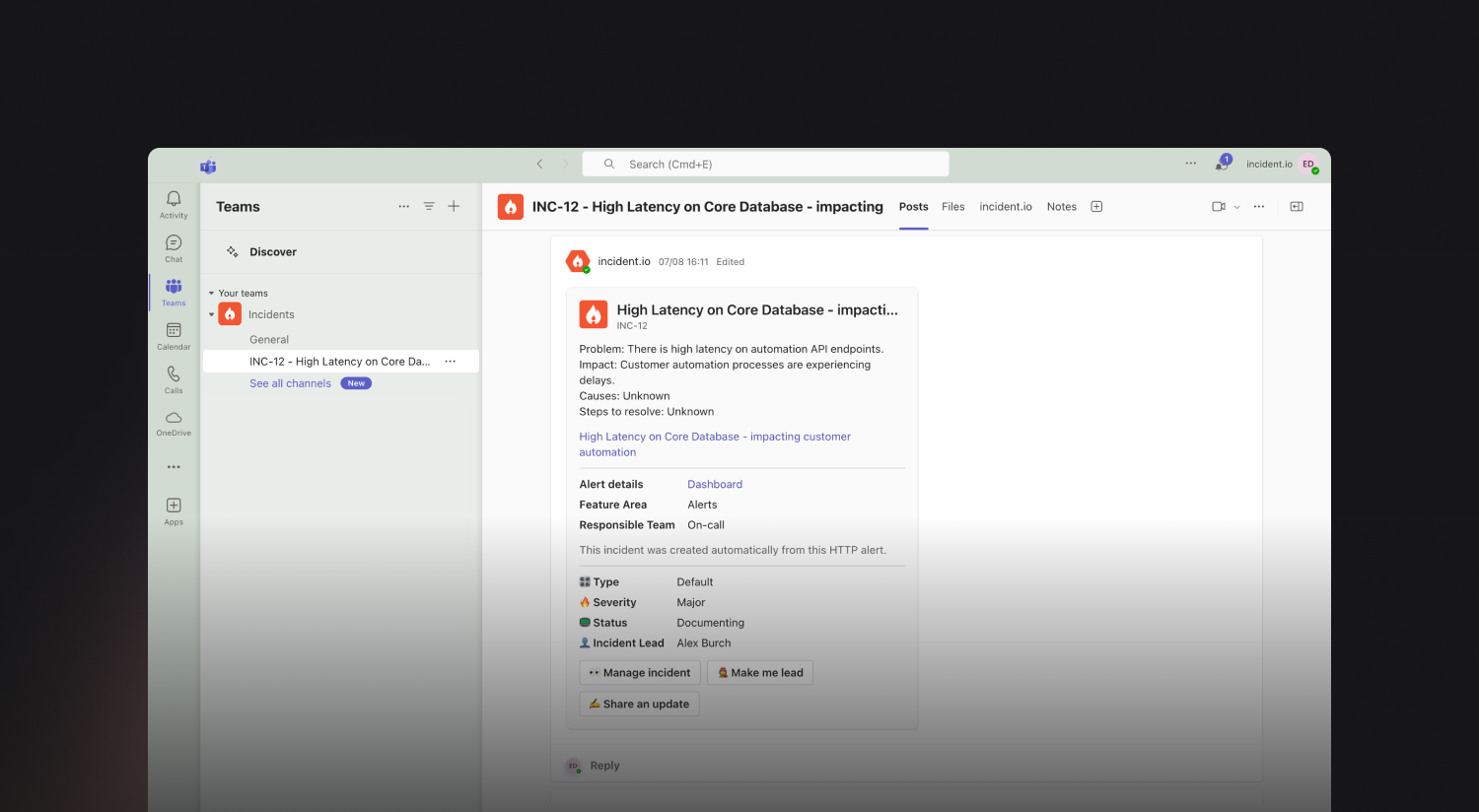Image resolution: width=1479 pixels, height=812 pixels.
Task: Open the Dashboard alert details link
Action: pos(715,484)
